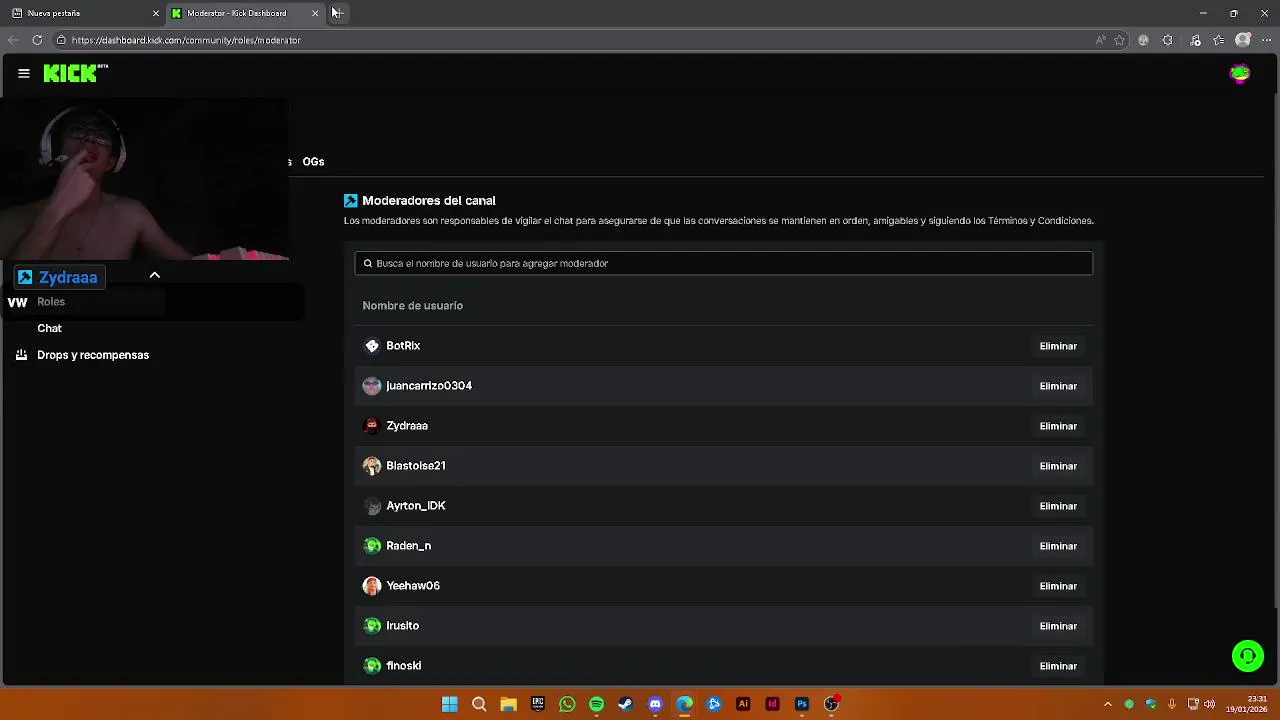Open Drops y recompensas in sidebar

93,355
